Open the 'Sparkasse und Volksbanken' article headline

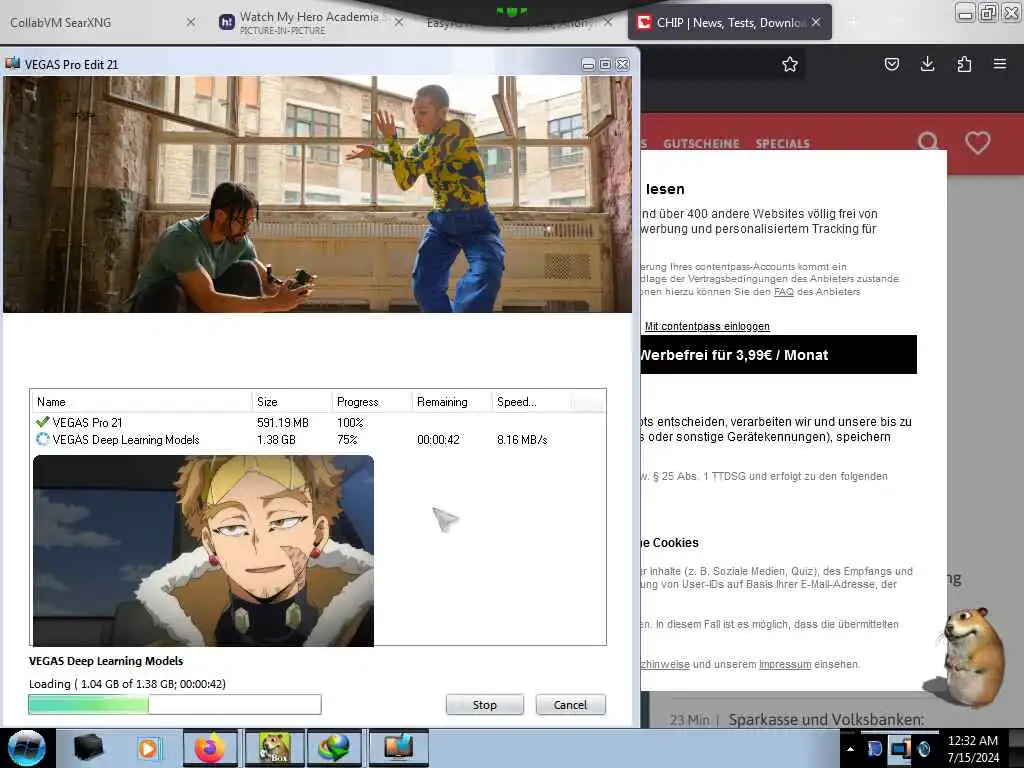(826, 720)
